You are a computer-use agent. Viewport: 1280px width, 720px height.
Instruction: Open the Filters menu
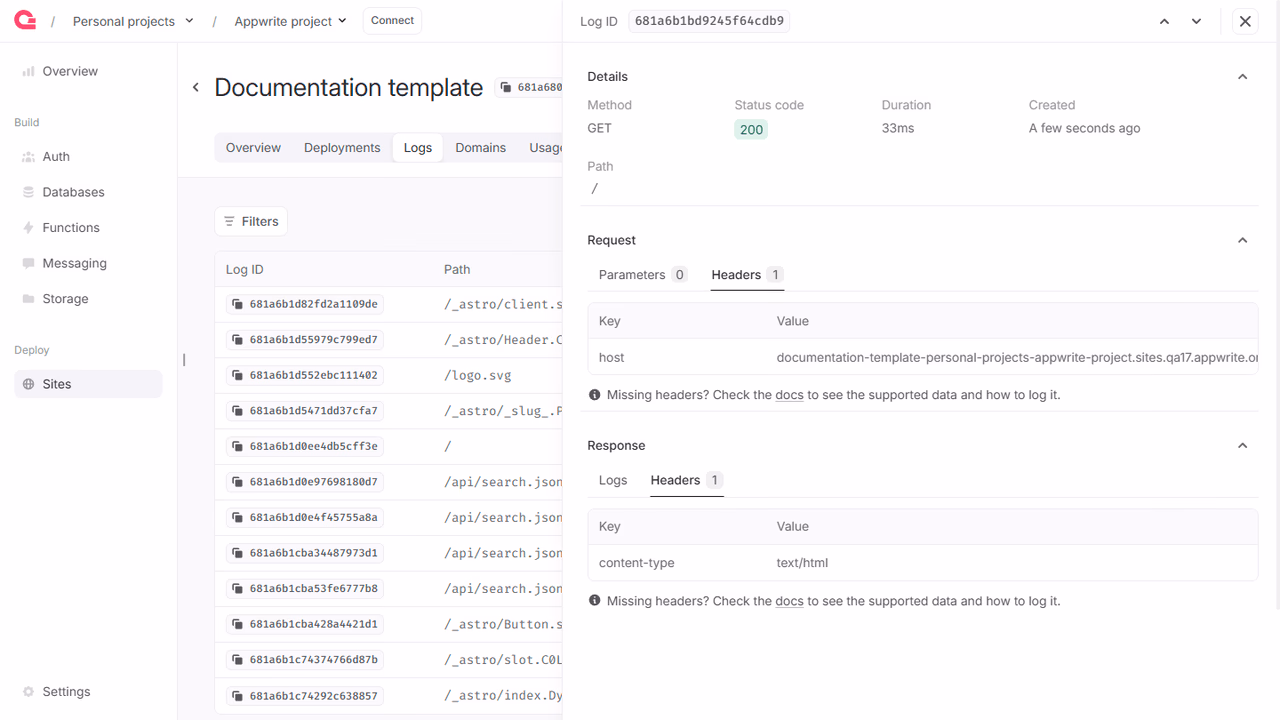(x=251, y=221)
